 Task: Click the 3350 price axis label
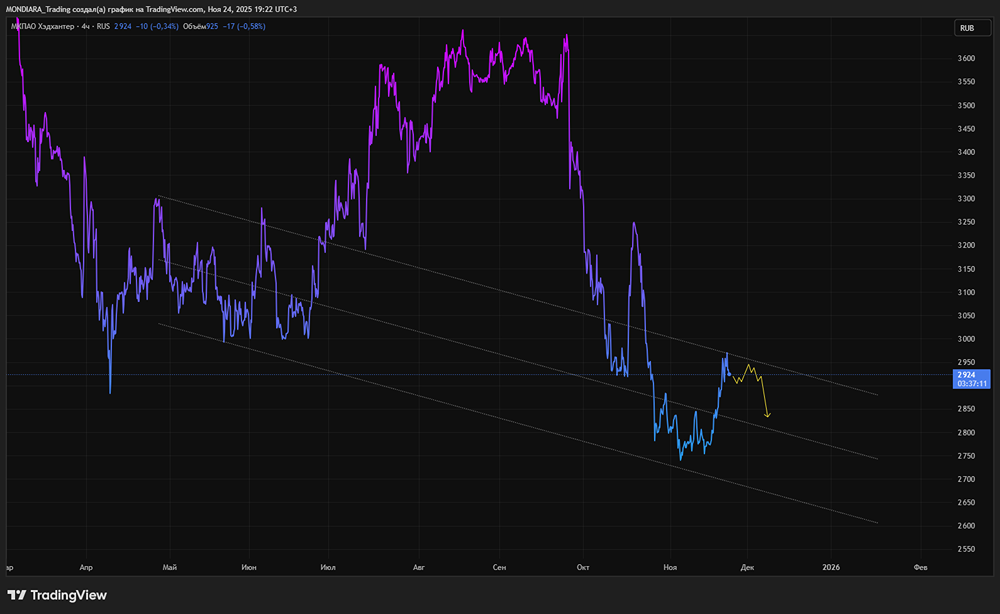pyautogui.click(x=966, y=175)
